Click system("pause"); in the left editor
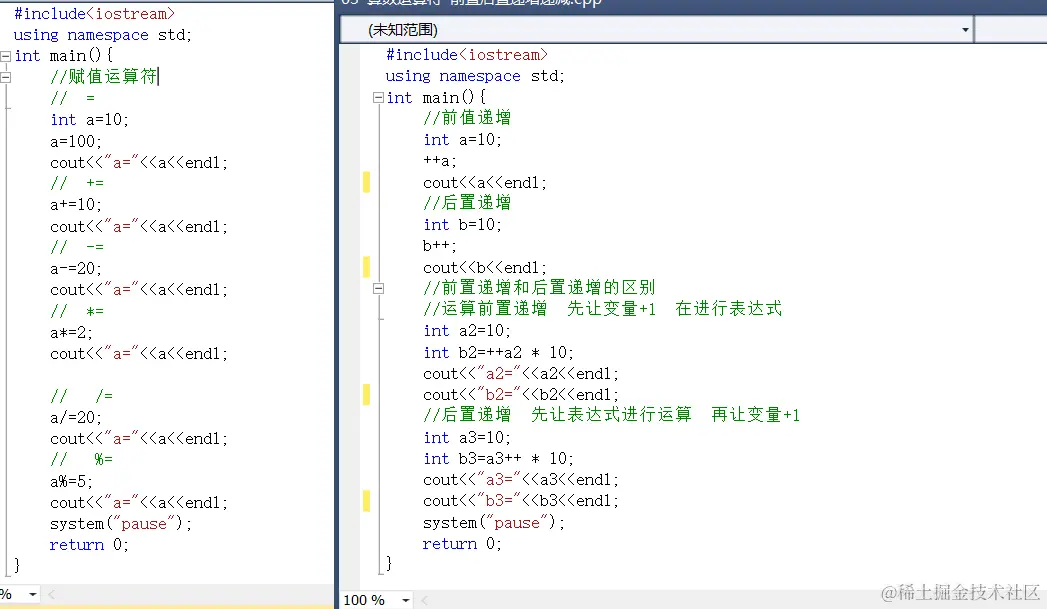 [121, 524]
